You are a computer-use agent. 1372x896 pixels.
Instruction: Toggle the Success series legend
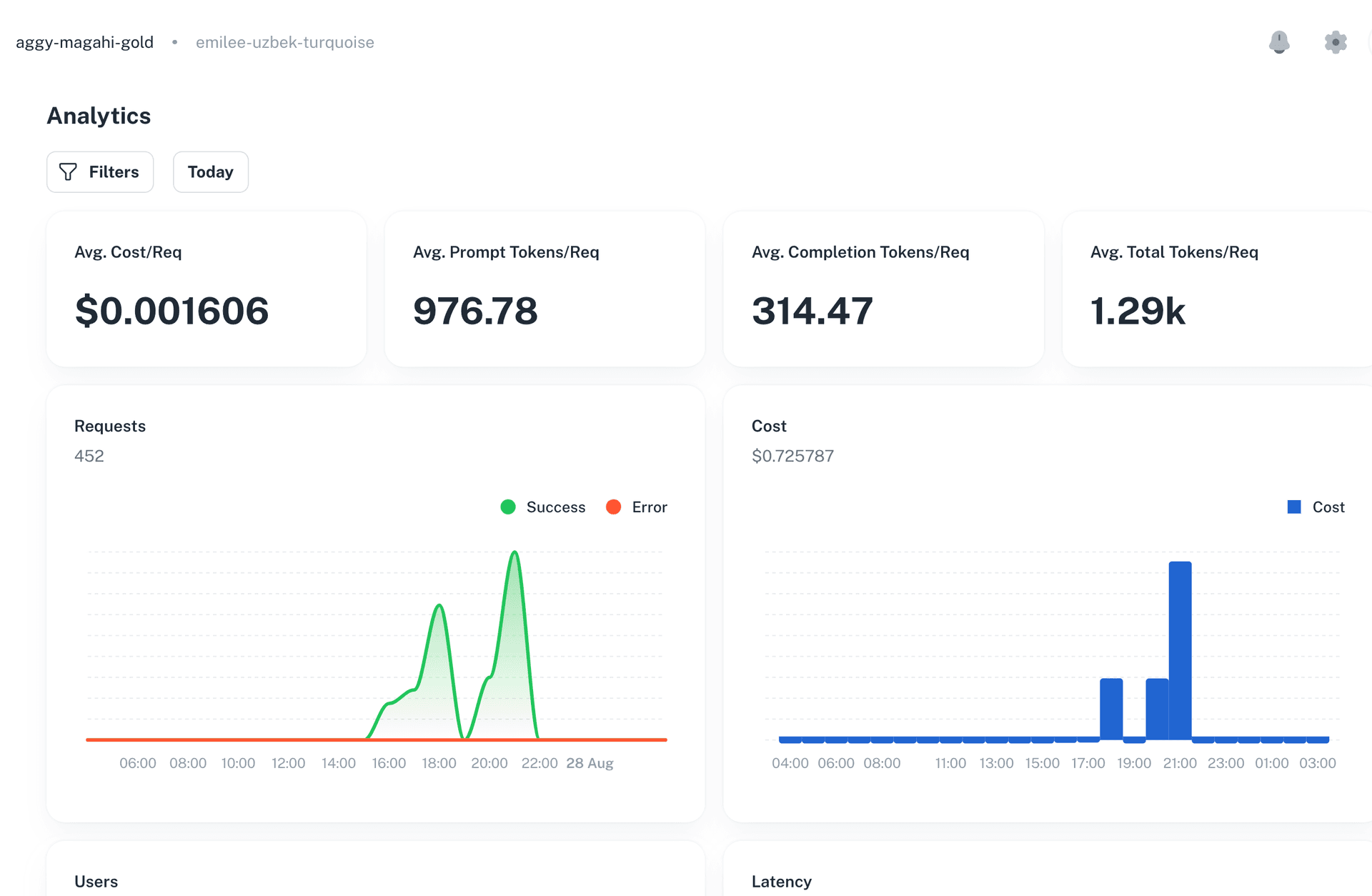click(543, 507)
